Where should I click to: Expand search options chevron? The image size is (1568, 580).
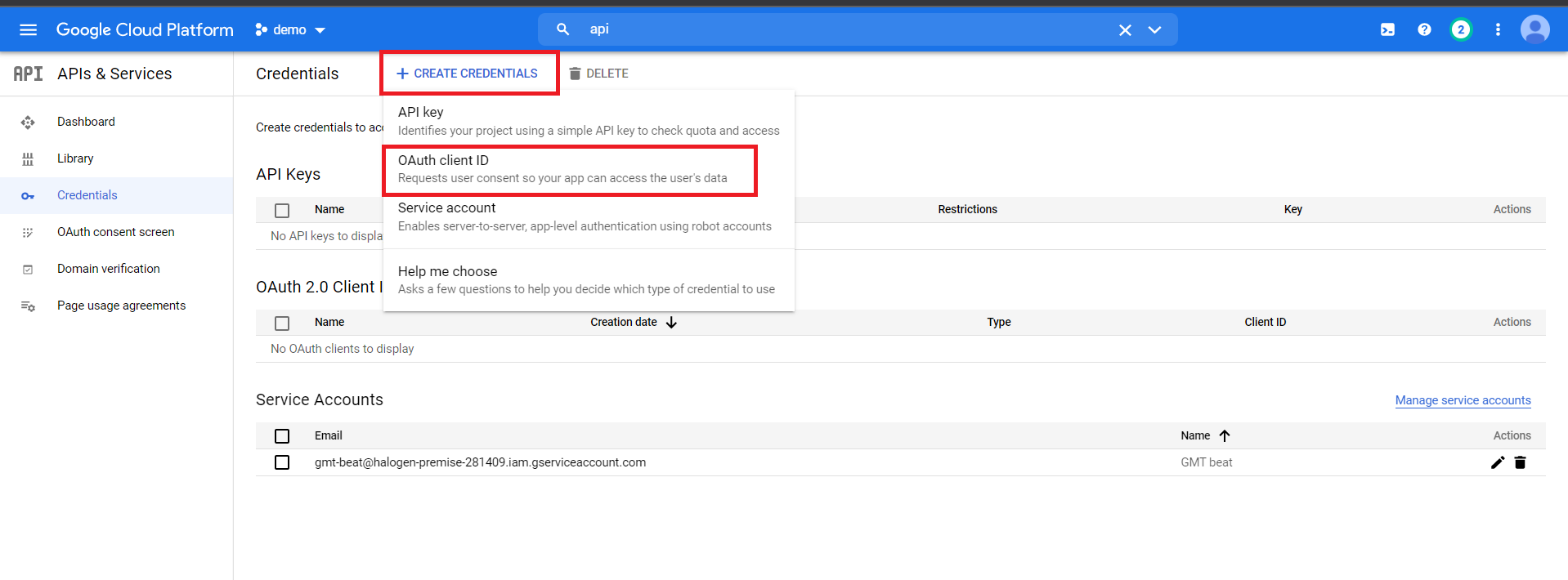tap(1154, 30)
